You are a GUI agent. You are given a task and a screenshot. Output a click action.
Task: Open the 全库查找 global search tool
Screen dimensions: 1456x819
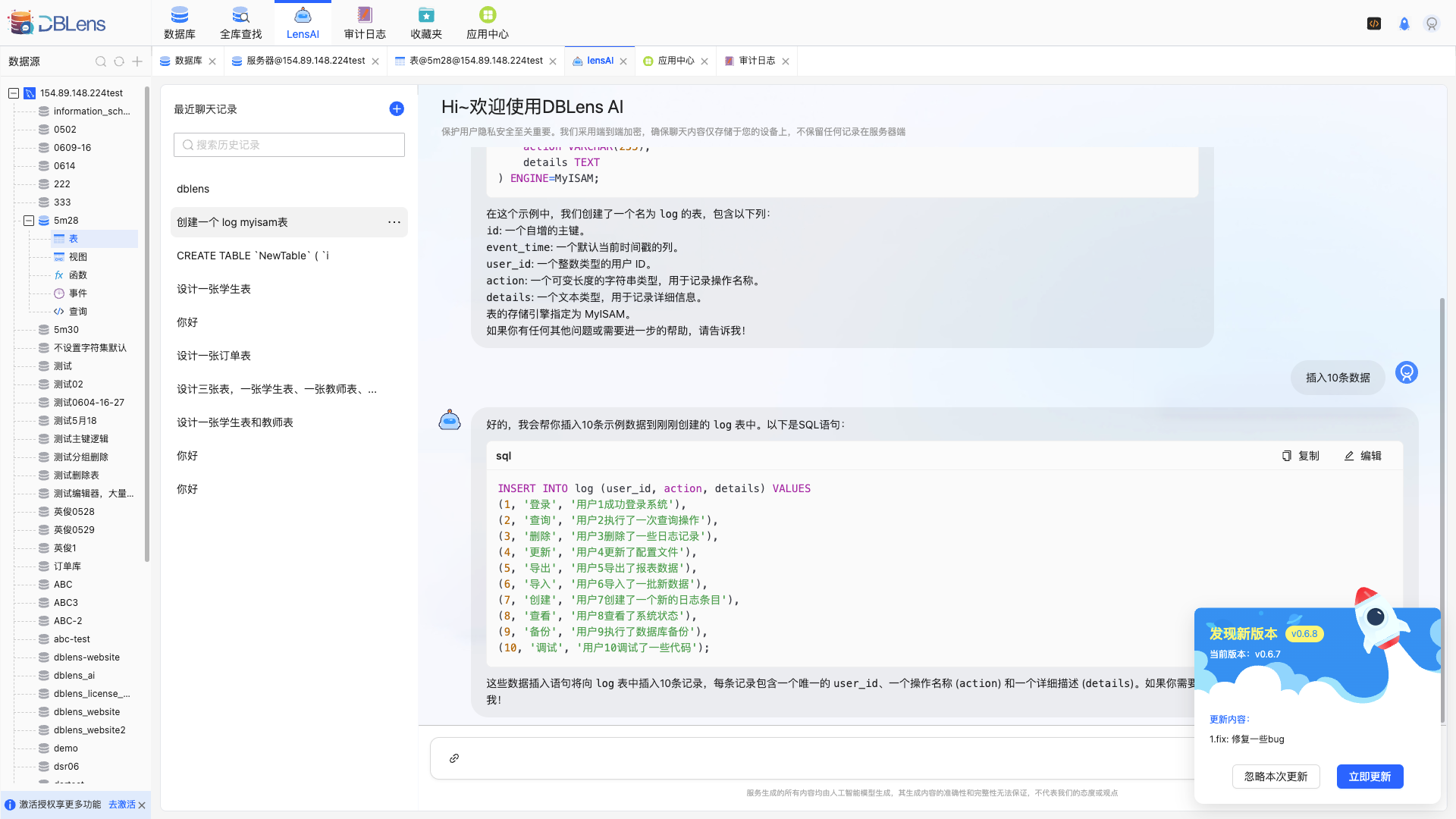241,21
